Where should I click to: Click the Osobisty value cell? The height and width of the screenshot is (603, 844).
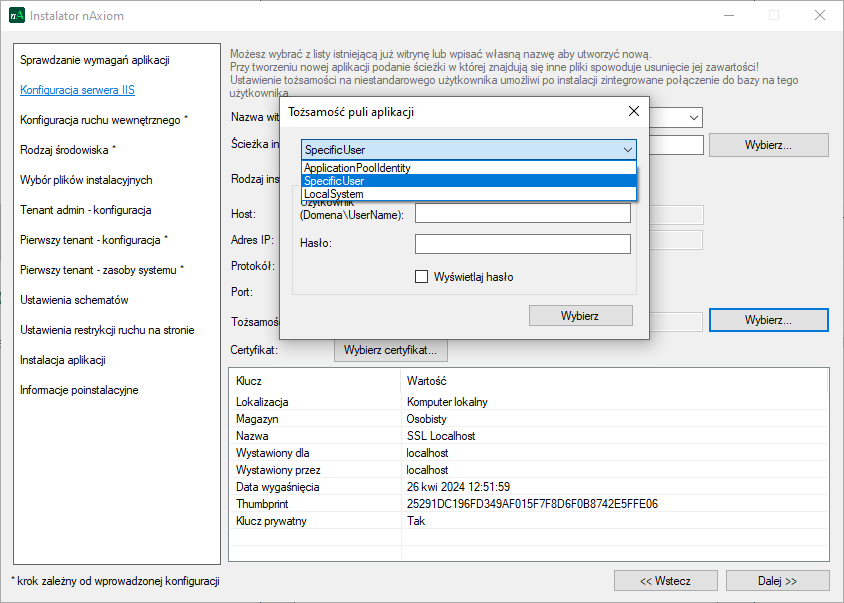(x=427, y=419)
